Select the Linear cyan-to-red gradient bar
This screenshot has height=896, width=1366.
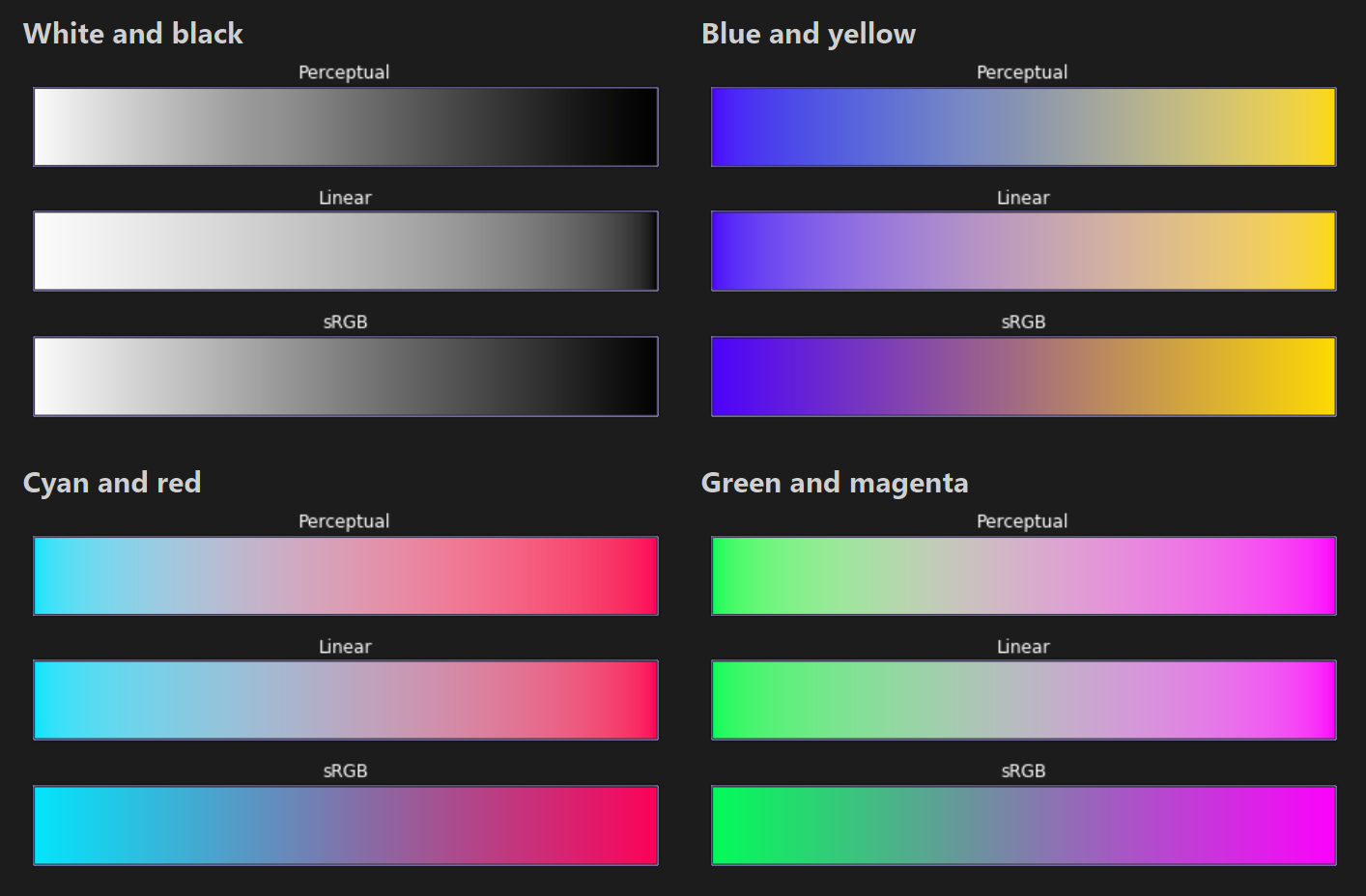click(x=345, y=699)
